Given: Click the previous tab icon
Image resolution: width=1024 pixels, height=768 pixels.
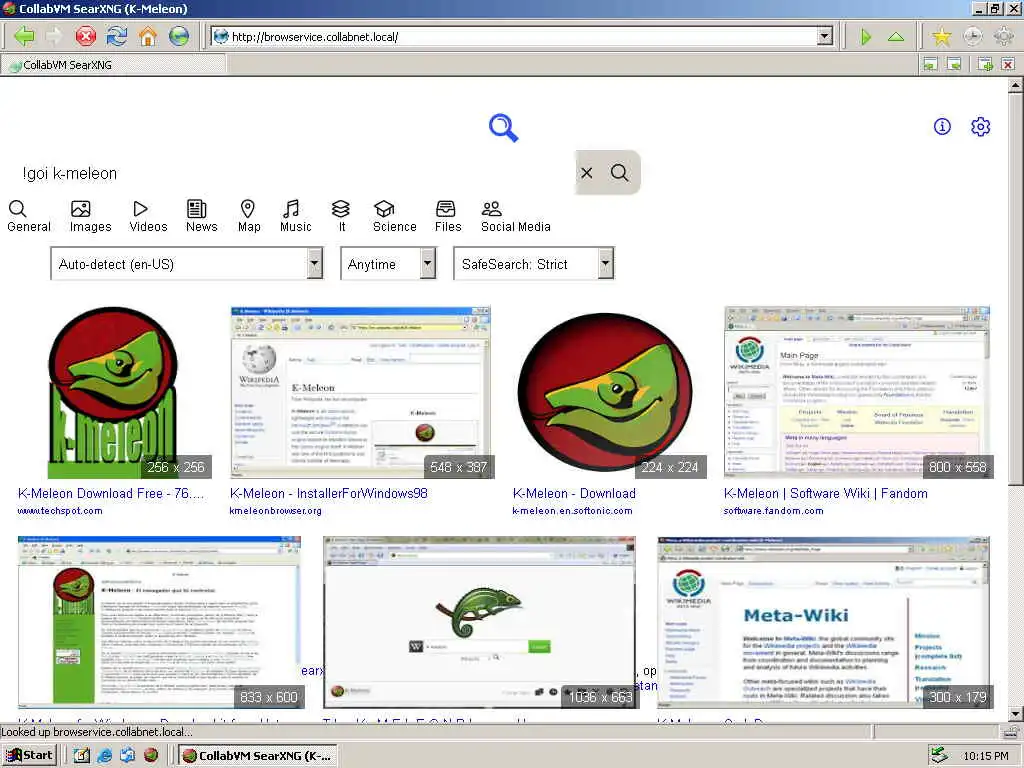Looking at the screenshot, I should [931, 64].
